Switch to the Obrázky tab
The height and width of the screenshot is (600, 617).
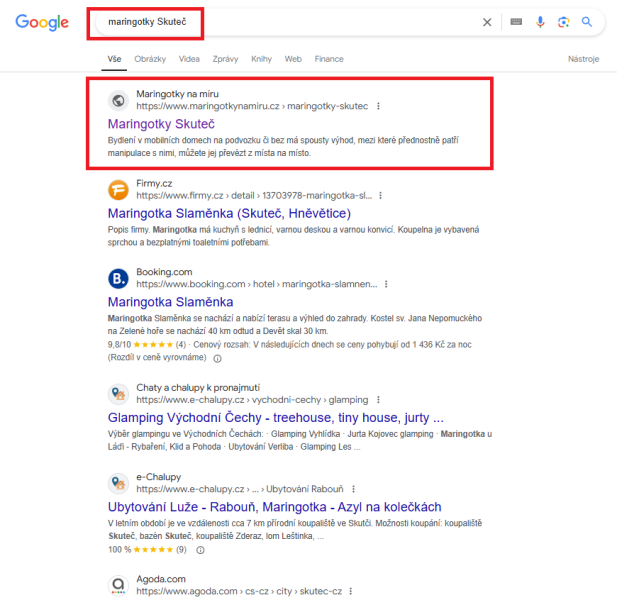click(x=150, y=59)
